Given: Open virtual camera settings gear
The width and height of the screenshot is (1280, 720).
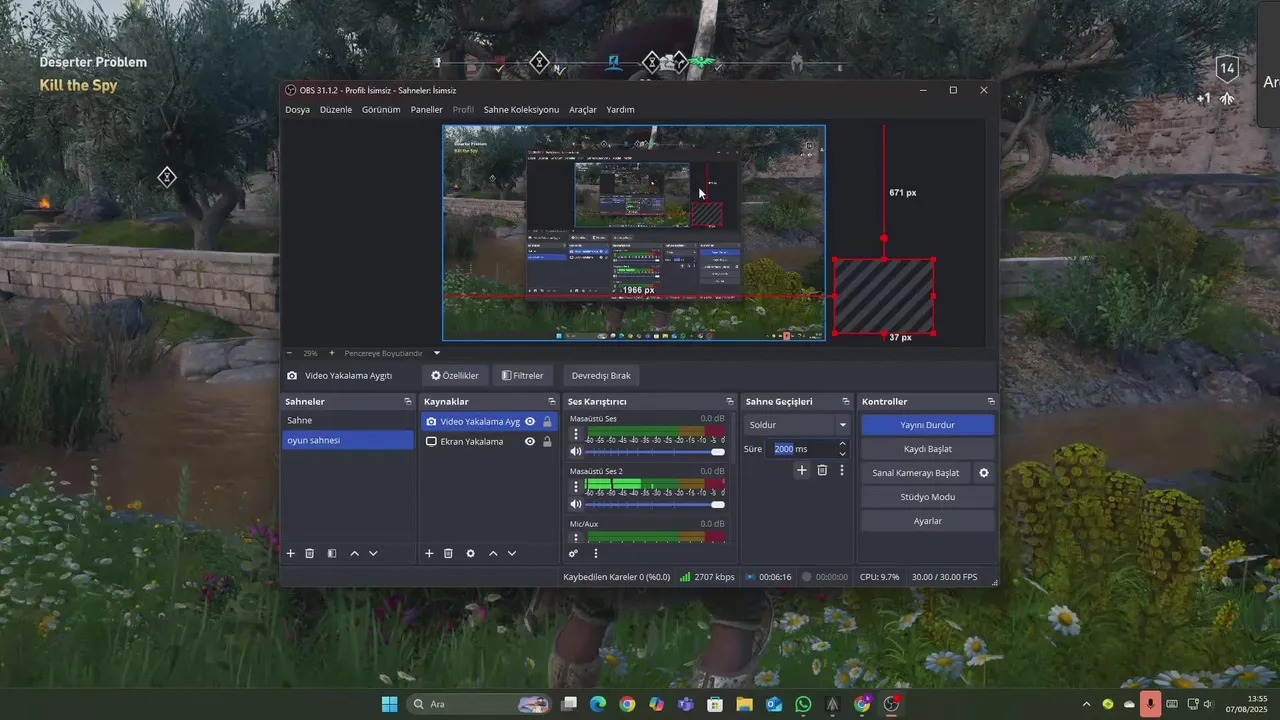Looking at the screenshot, I should click(x=984, y=473).
